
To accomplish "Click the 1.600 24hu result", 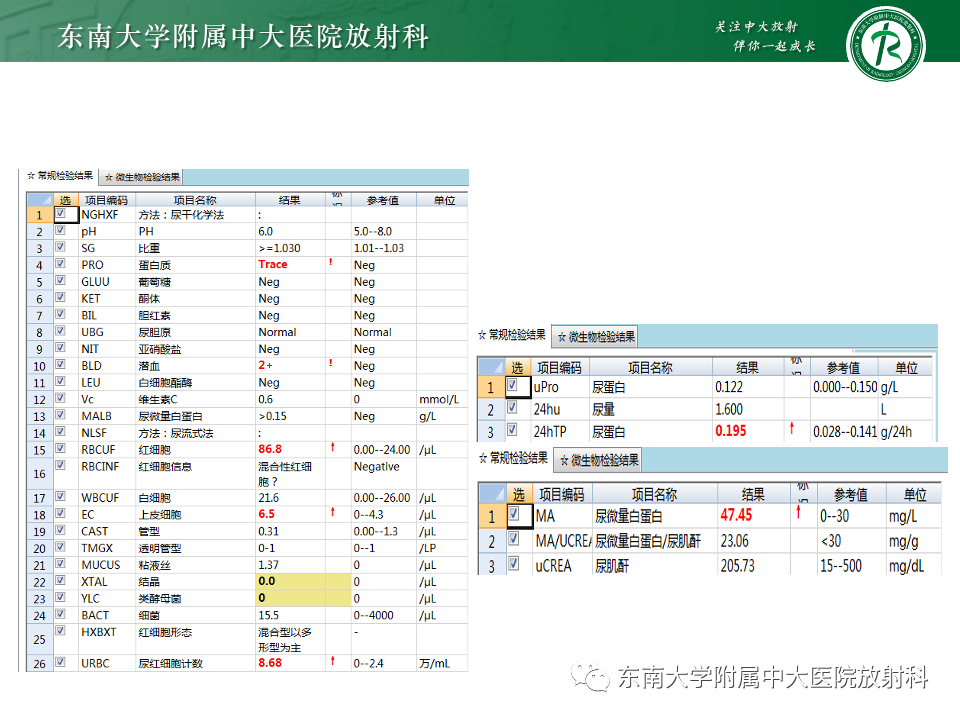I will coord(729,409).
